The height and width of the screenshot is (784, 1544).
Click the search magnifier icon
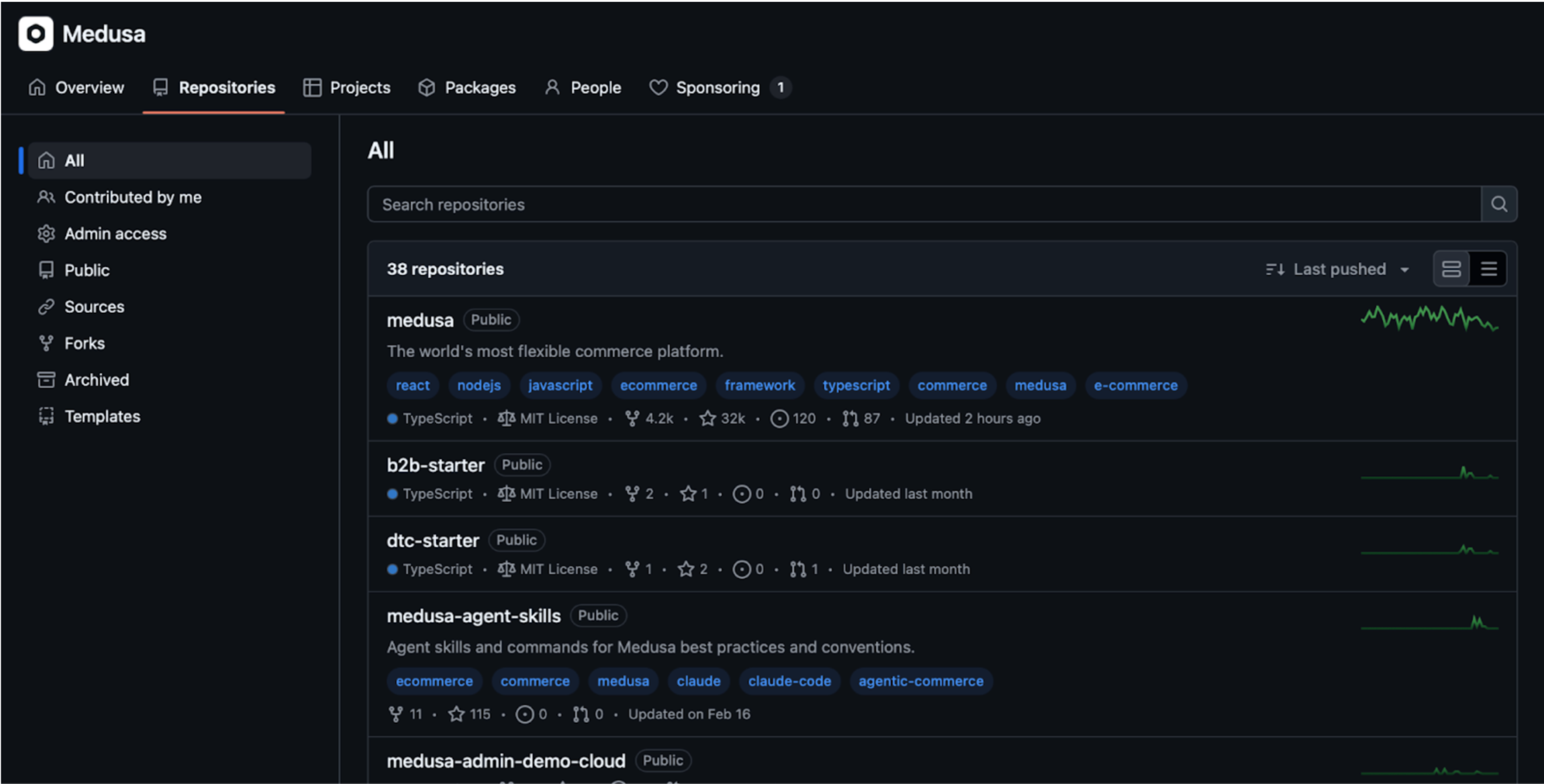pyautogui.click(x=1499, y=204)
